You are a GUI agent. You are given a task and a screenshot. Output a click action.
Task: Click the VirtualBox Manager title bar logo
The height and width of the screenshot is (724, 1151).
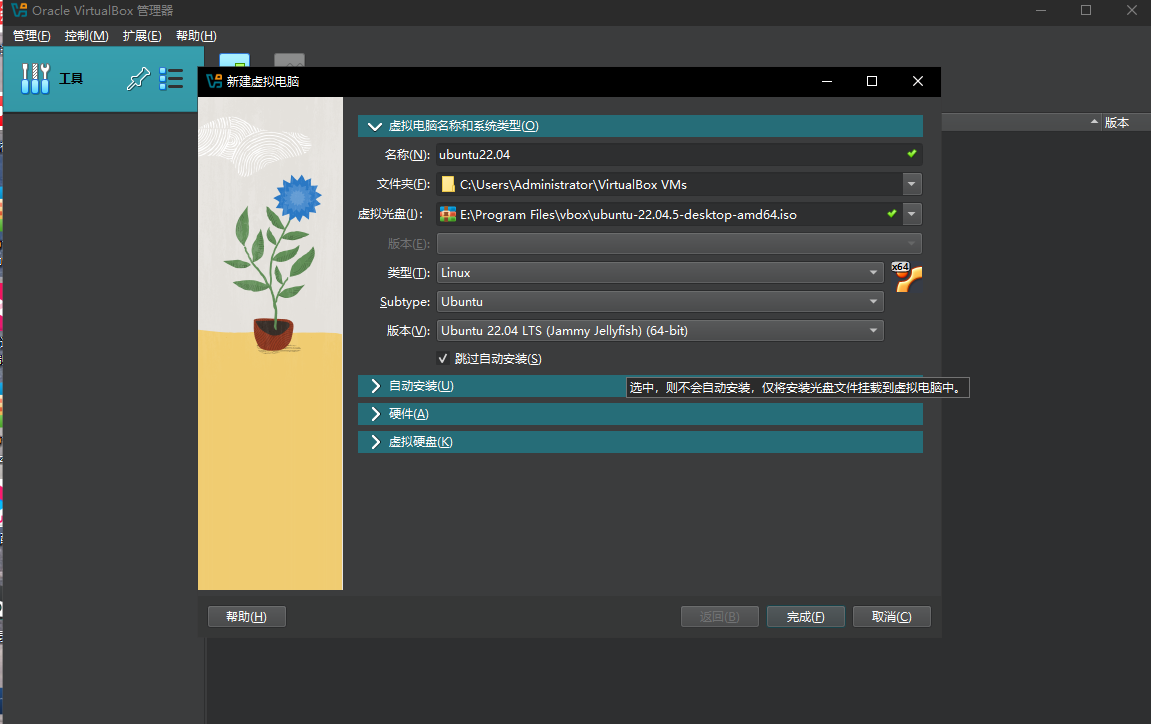click(x=19, y=10)
